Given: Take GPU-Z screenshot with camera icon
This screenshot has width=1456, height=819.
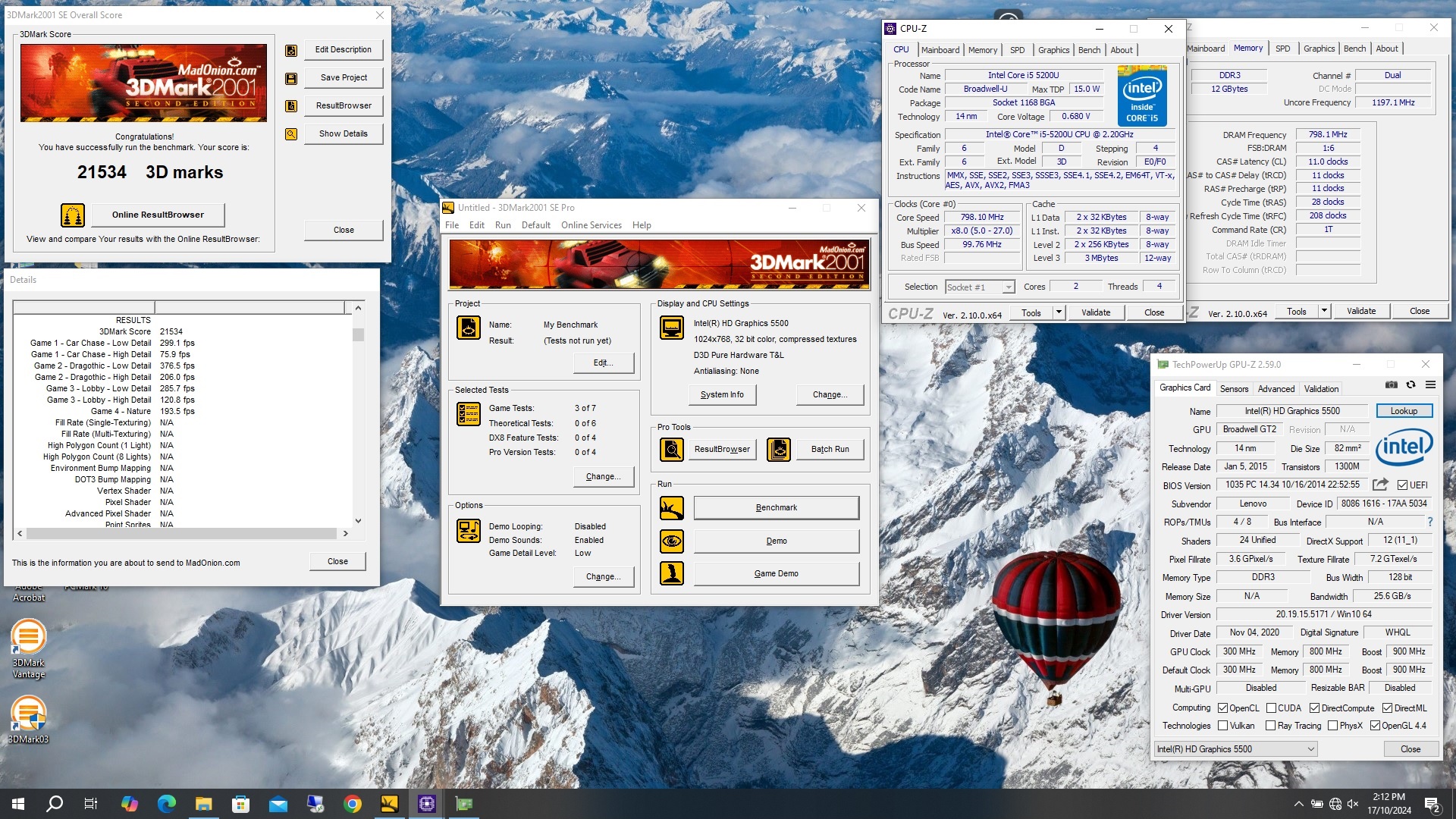Looking at the screenshot, I should coord(1391,385).
